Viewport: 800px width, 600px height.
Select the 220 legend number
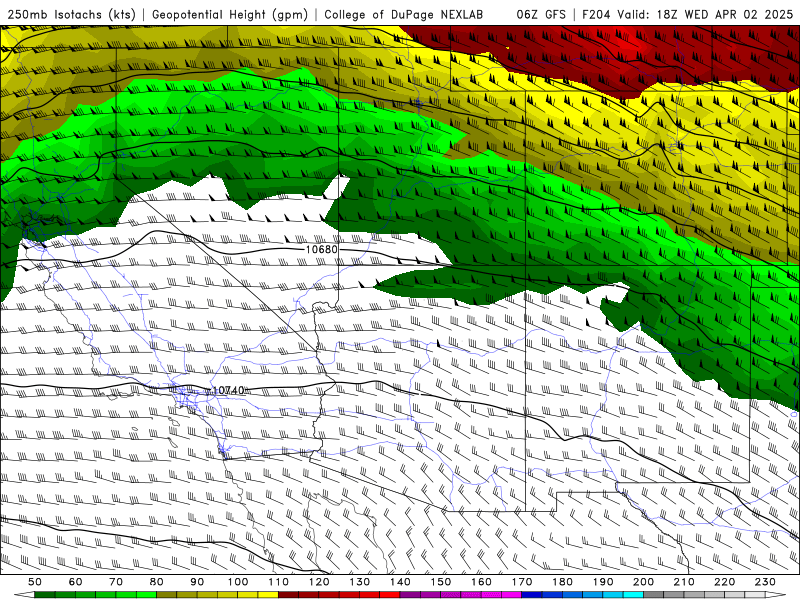(724, 582)
